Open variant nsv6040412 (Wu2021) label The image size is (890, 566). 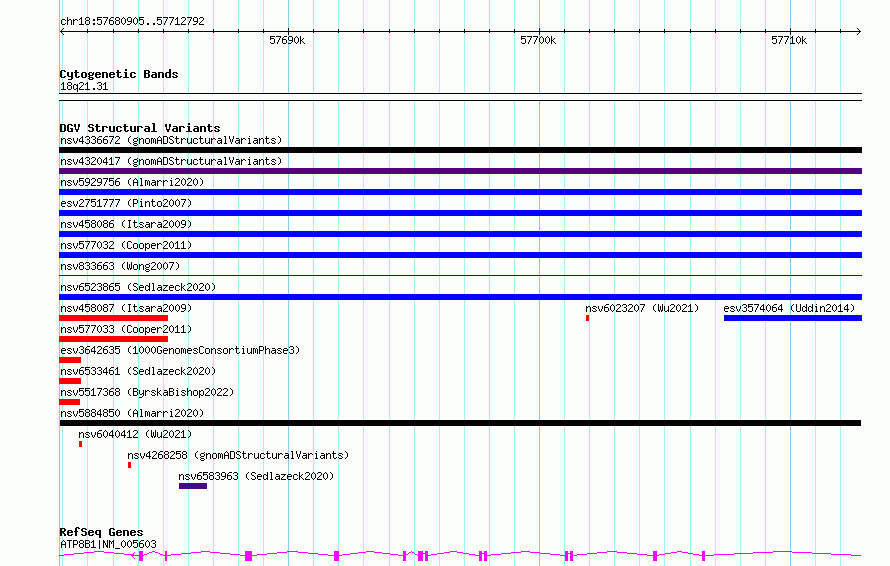(135, 434)
